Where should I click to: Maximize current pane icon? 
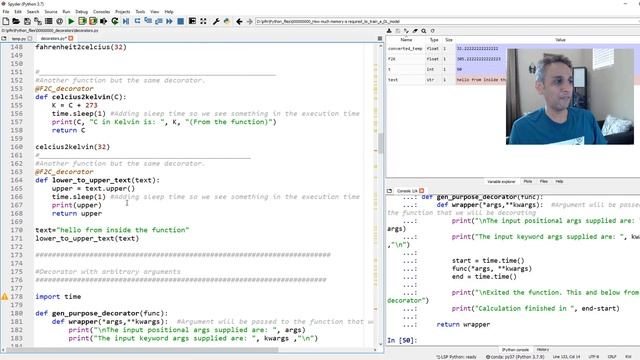coord(192,21)
